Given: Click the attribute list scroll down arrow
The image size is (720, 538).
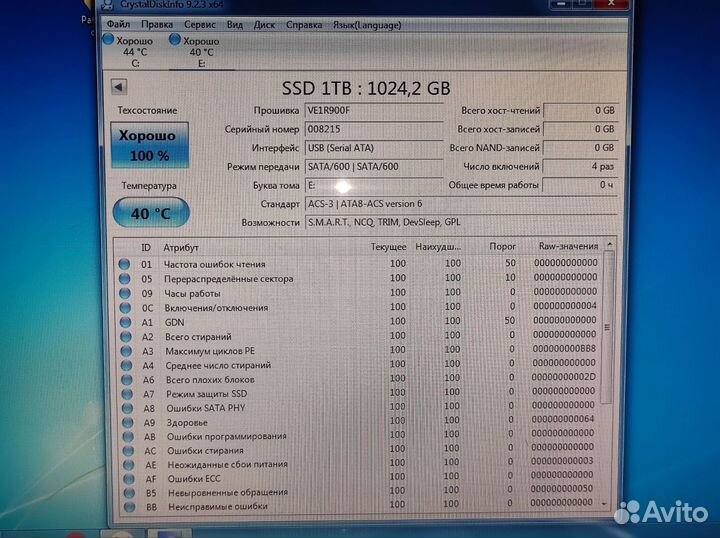Looking at the screenshot, I should click(x=604, y=504).
